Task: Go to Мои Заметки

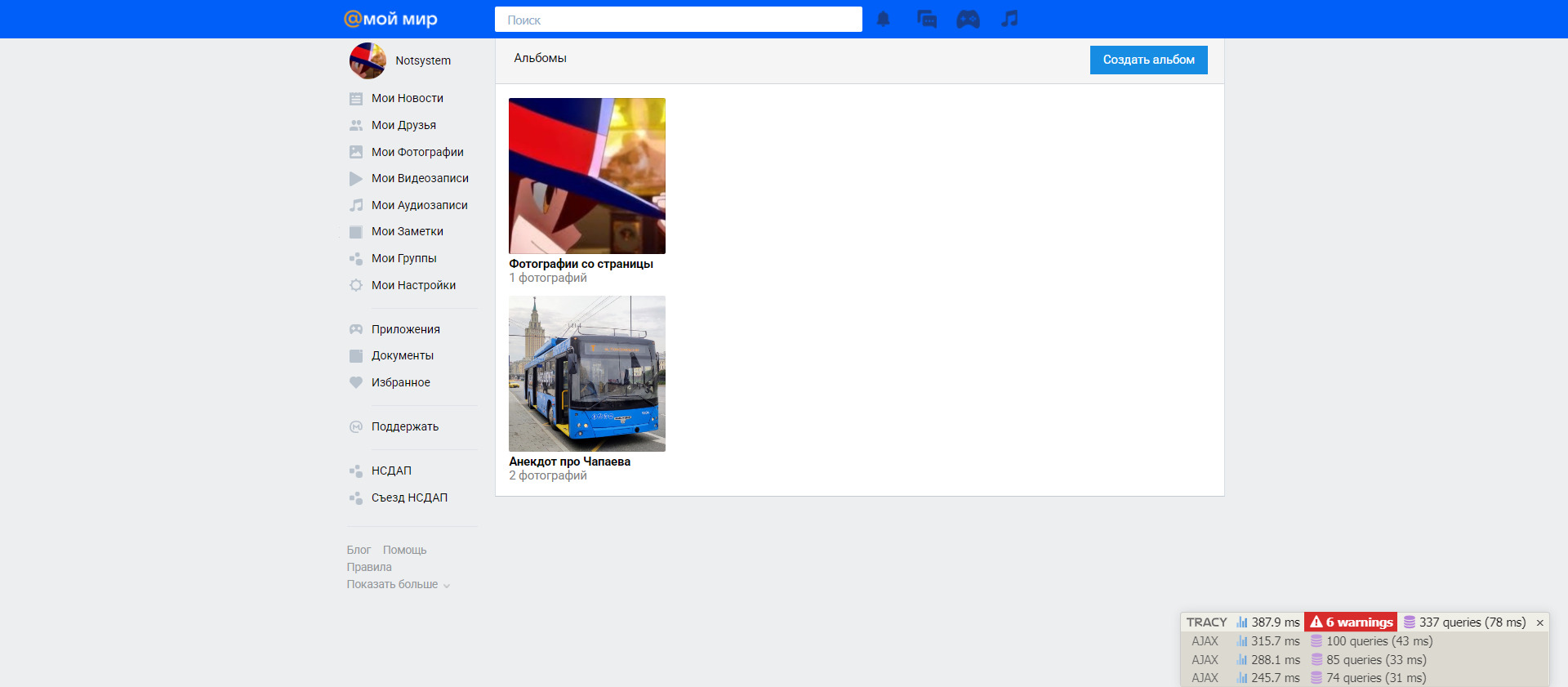Action: point(408,231)
